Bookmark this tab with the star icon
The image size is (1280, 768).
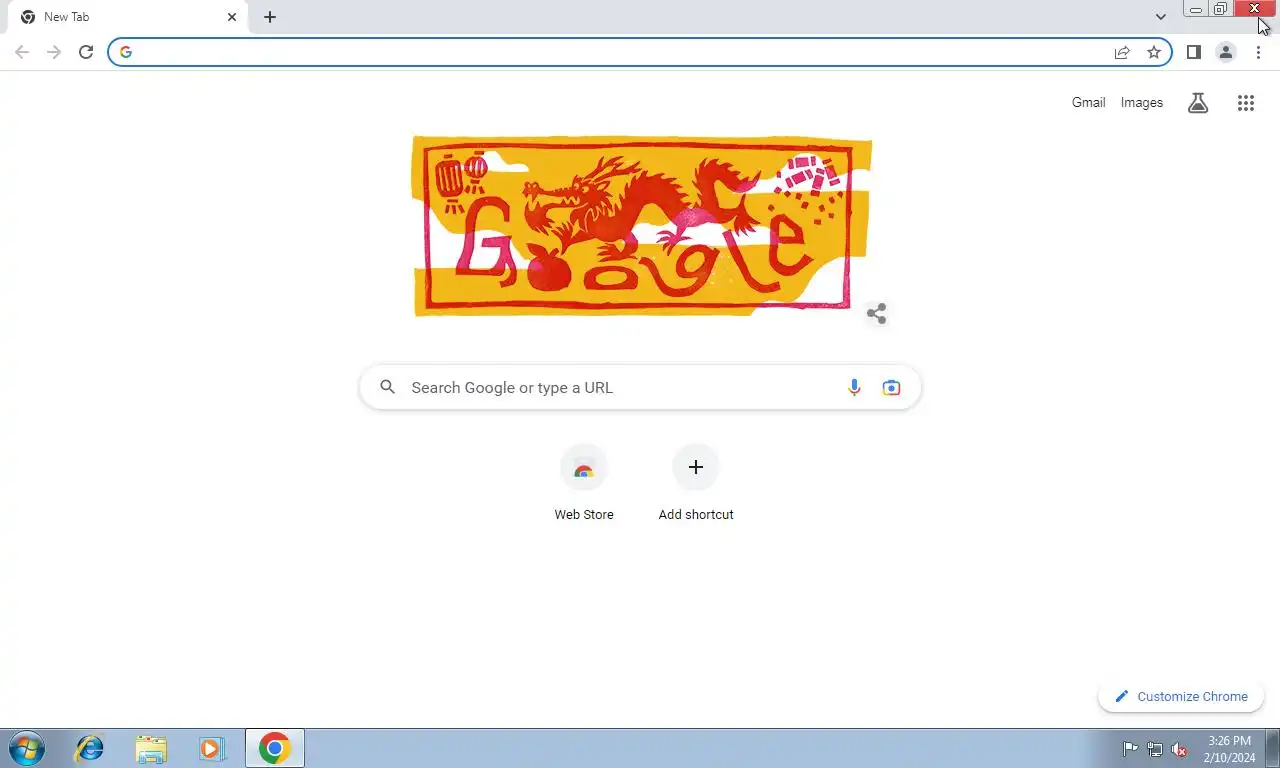[1154, 52]
